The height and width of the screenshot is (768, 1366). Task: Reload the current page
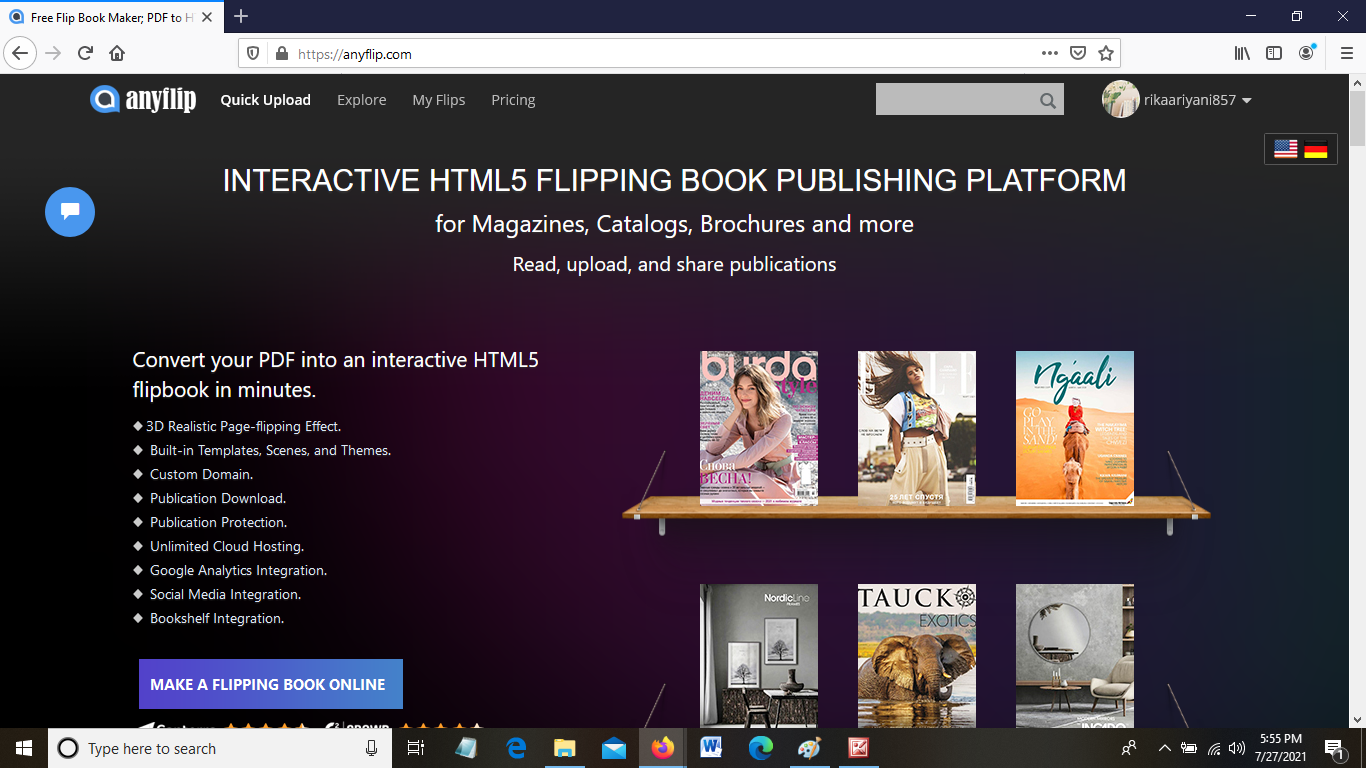pos(85,53)
